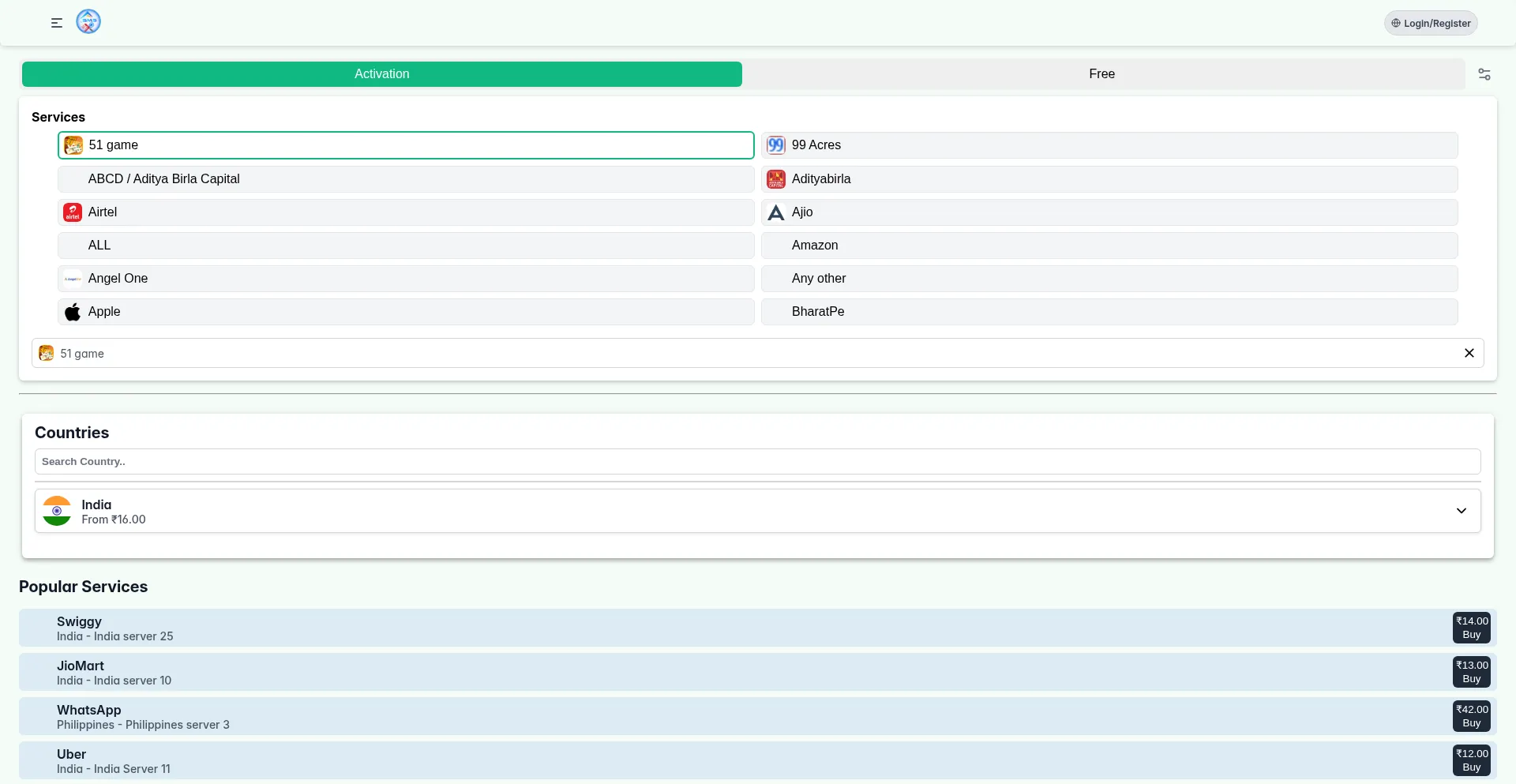The image size is (1516, 784).
Task: Click the Airtel logo icon
Action: 73,212
